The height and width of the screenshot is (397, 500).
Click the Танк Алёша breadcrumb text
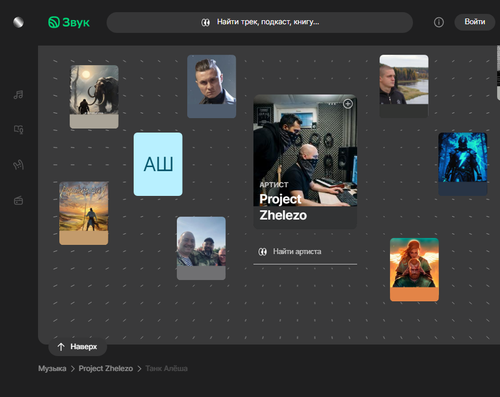166,368
